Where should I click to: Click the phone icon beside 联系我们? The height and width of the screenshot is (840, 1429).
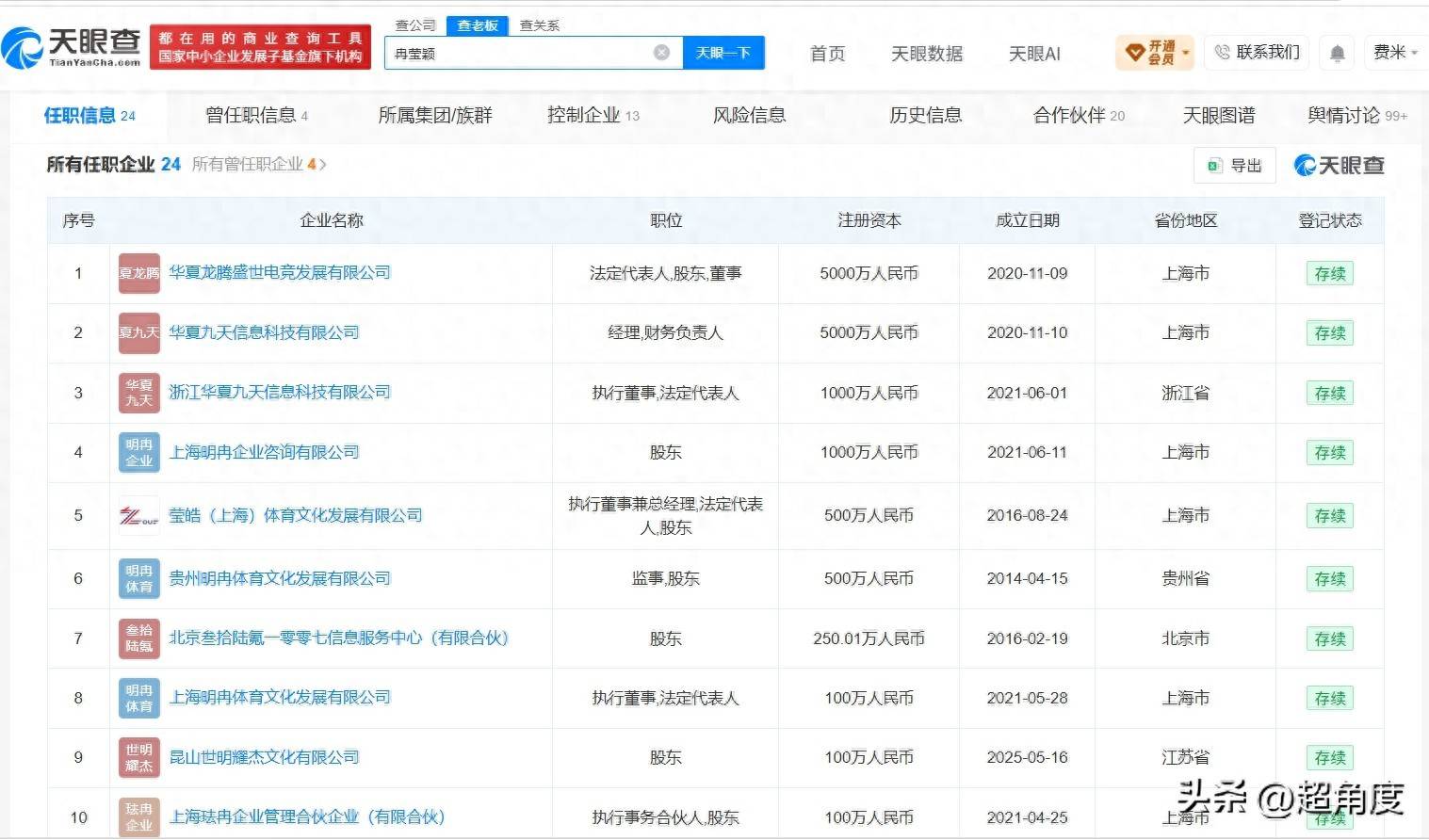pos(1223,53)
